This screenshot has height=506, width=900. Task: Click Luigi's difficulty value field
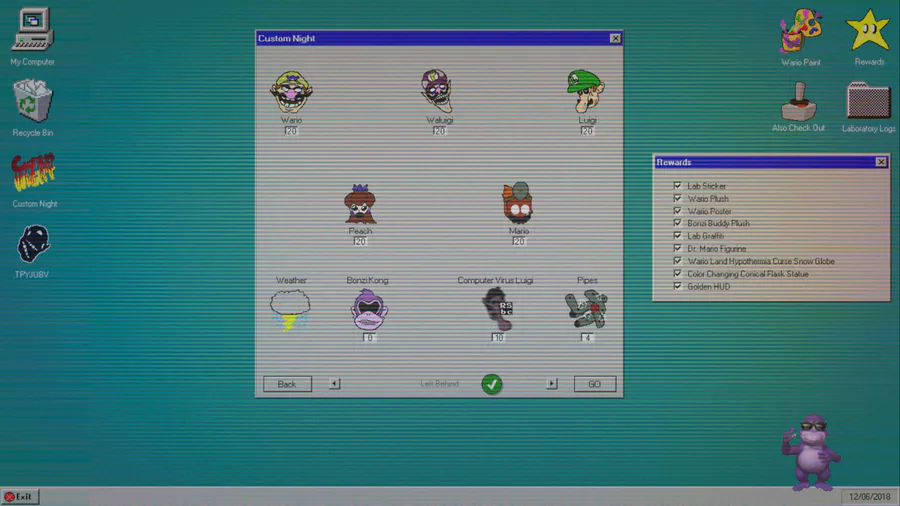[x=587, y=131]
